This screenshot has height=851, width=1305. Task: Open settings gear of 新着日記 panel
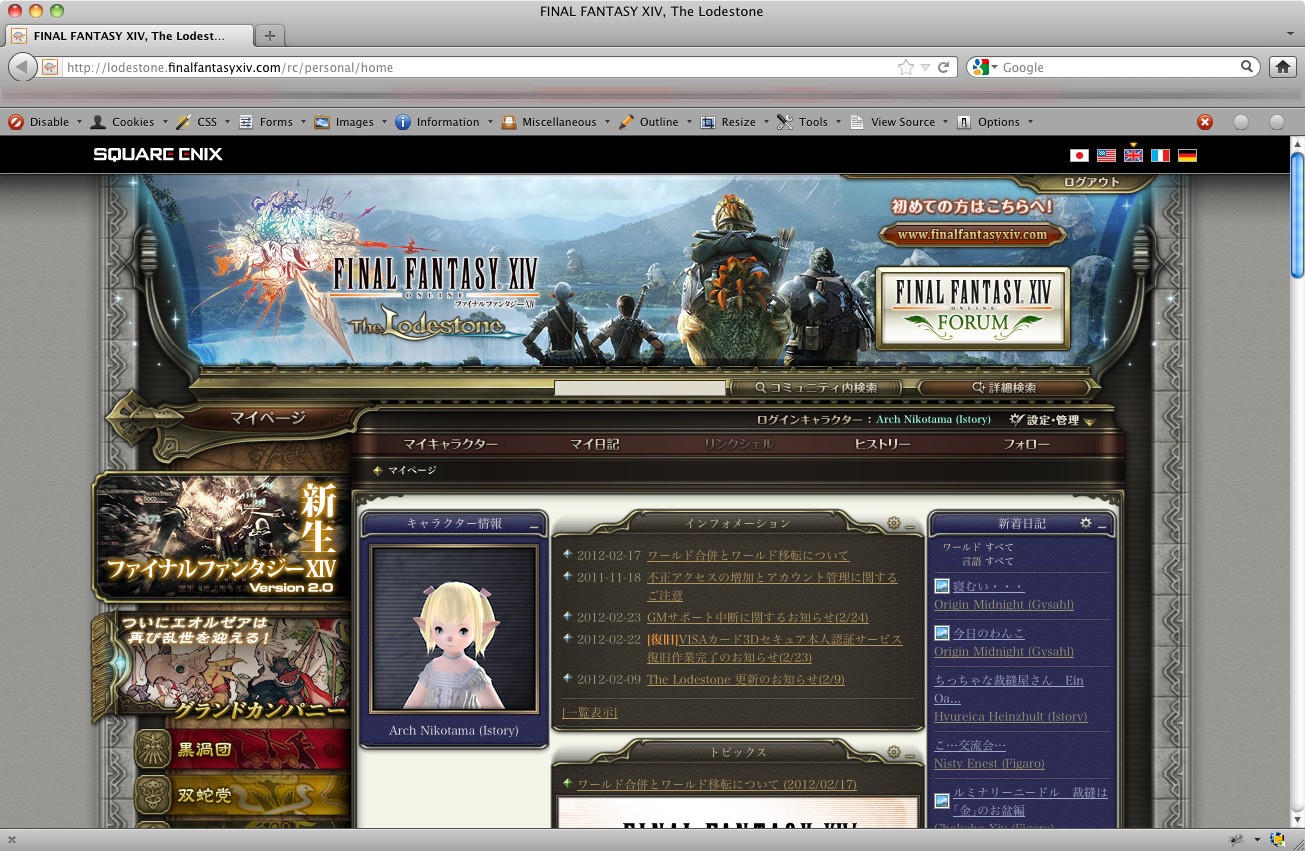[1086, 523]
